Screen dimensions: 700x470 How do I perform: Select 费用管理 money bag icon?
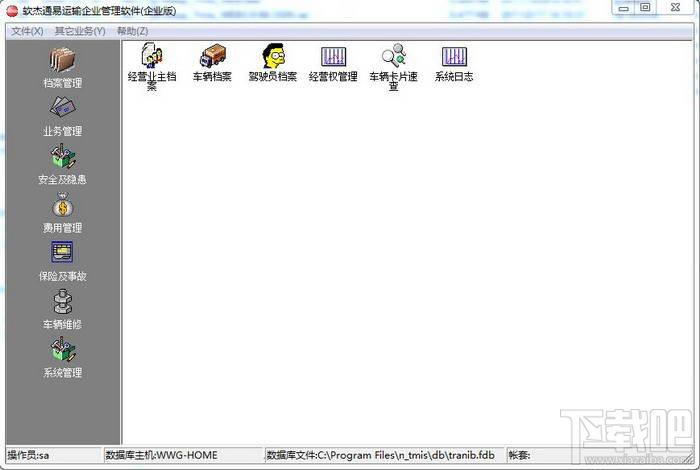62,205
